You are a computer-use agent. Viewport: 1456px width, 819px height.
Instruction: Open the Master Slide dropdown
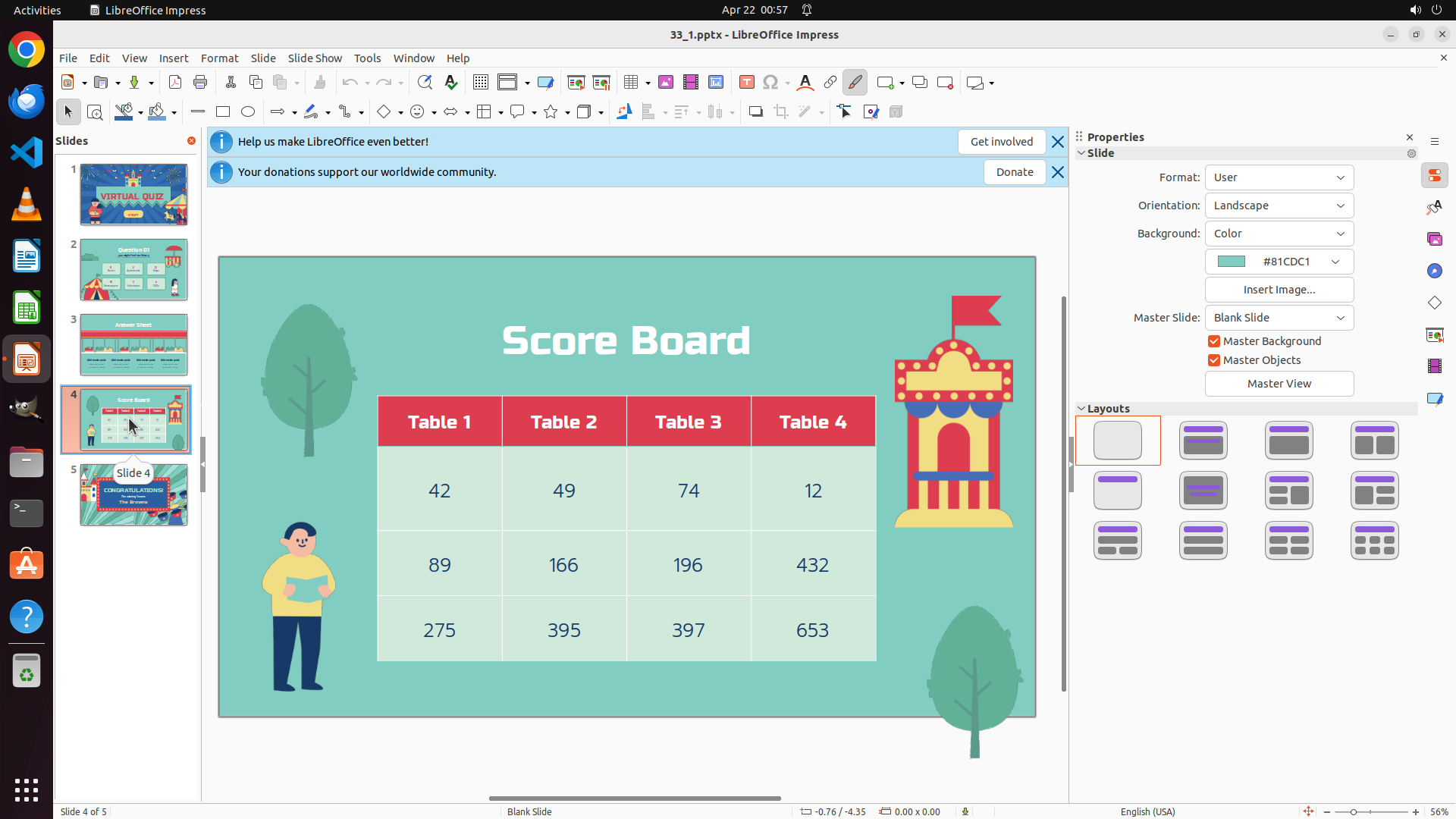pos(1279,318)
